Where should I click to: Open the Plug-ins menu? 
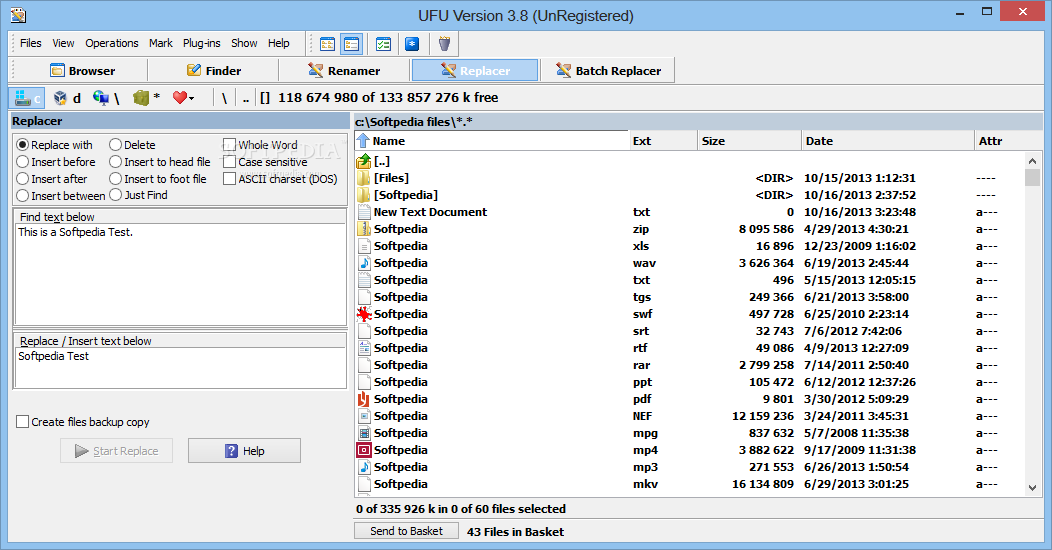tap(201, 43)
